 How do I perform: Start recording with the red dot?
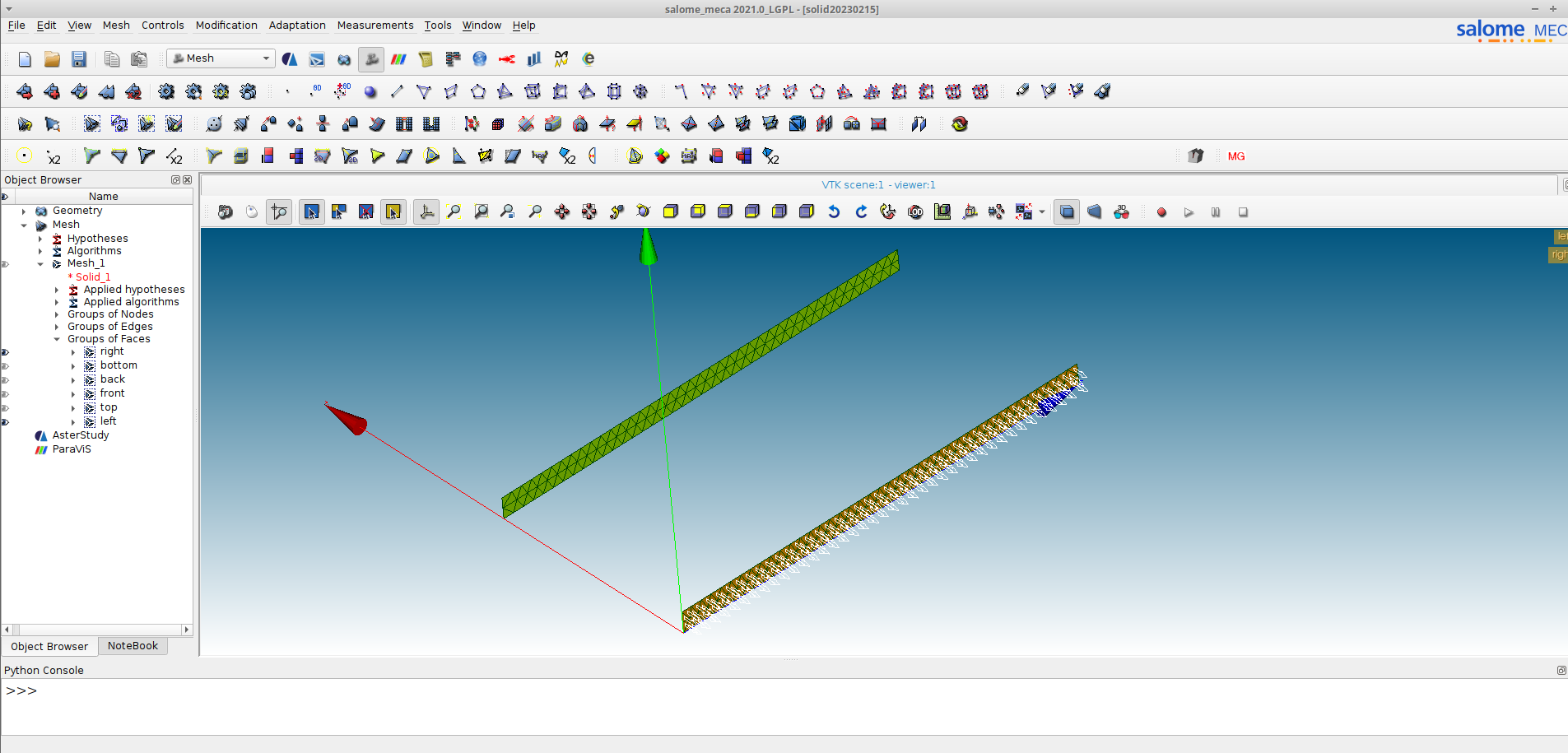point(1161,212)
